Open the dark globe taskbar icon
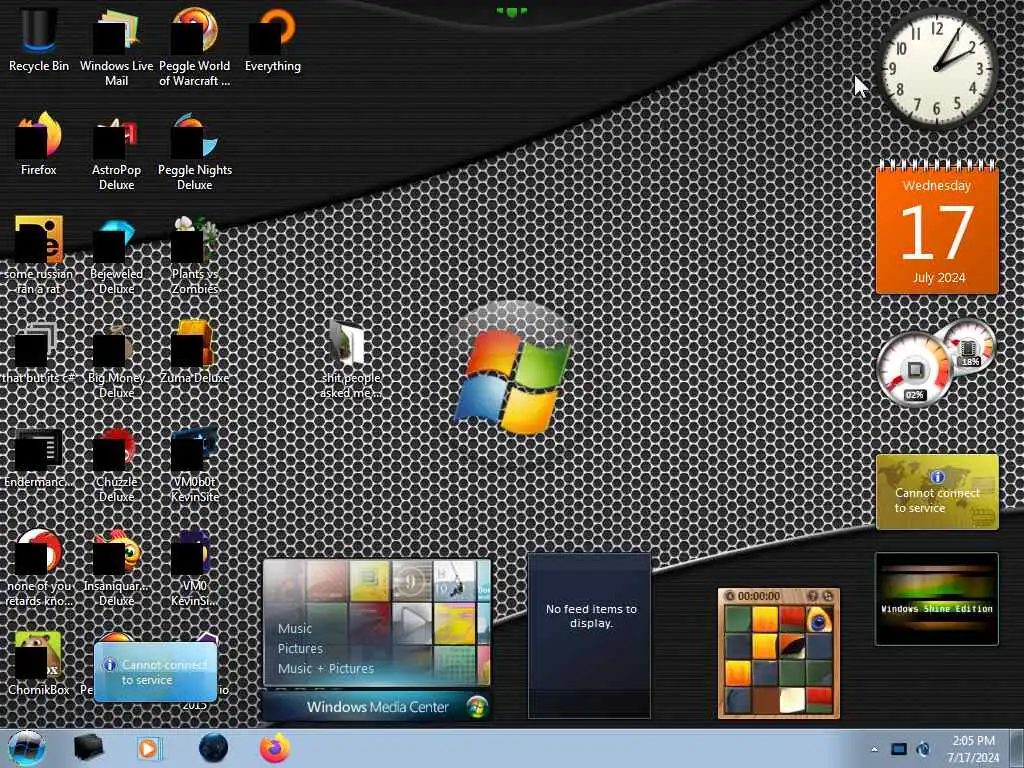The width and height of the screenshot is (1024, 768). [x=214, y=748]
